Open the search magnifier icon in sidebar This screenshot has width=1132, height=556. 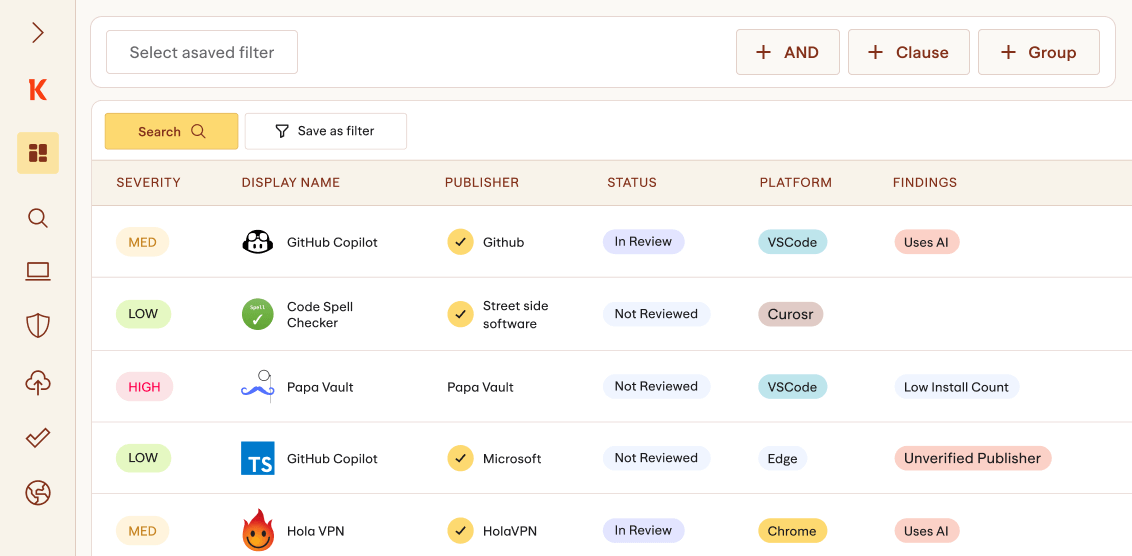click(x=38, y=218)
